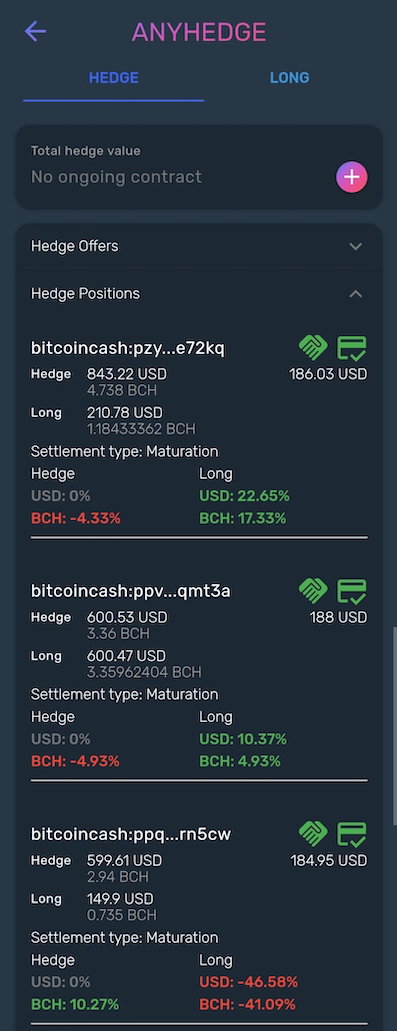Switch to the HEDGE tab
This screenshot has height=1031, width=397.
114,78
